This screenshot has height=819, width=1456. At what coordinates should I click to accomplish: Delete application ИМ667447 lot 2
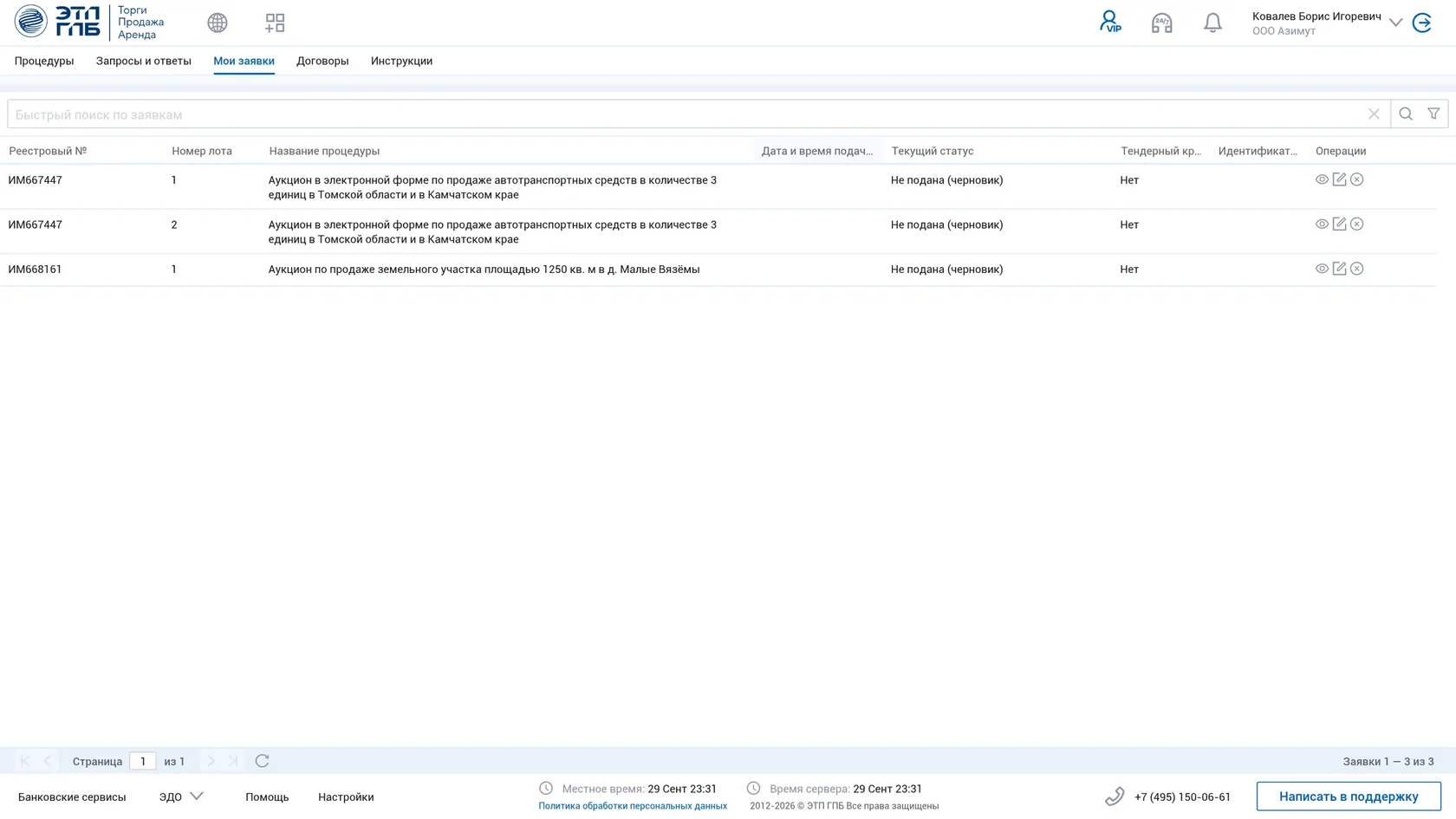(1357, 224)
